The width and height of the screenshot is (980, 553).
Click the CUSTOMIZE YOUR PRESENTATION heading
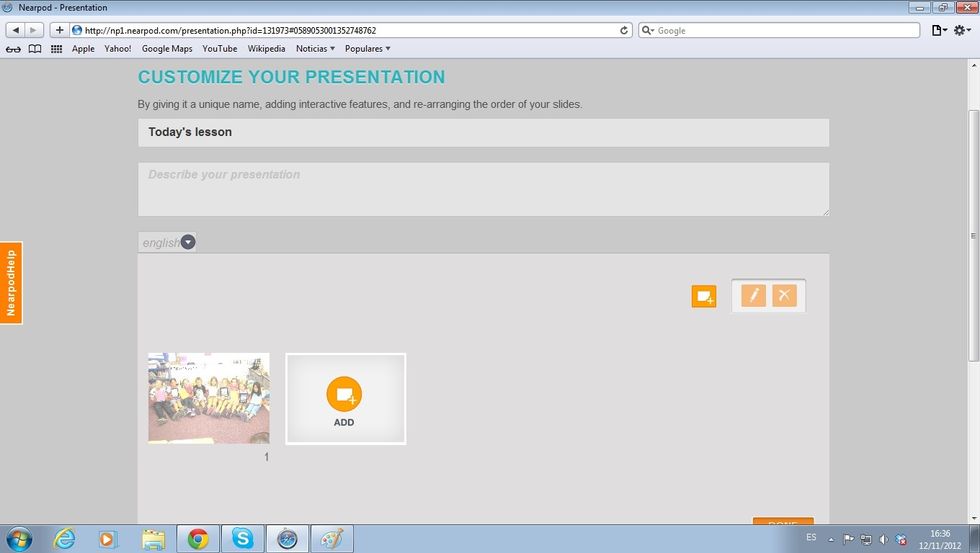[x=291, y=77]
